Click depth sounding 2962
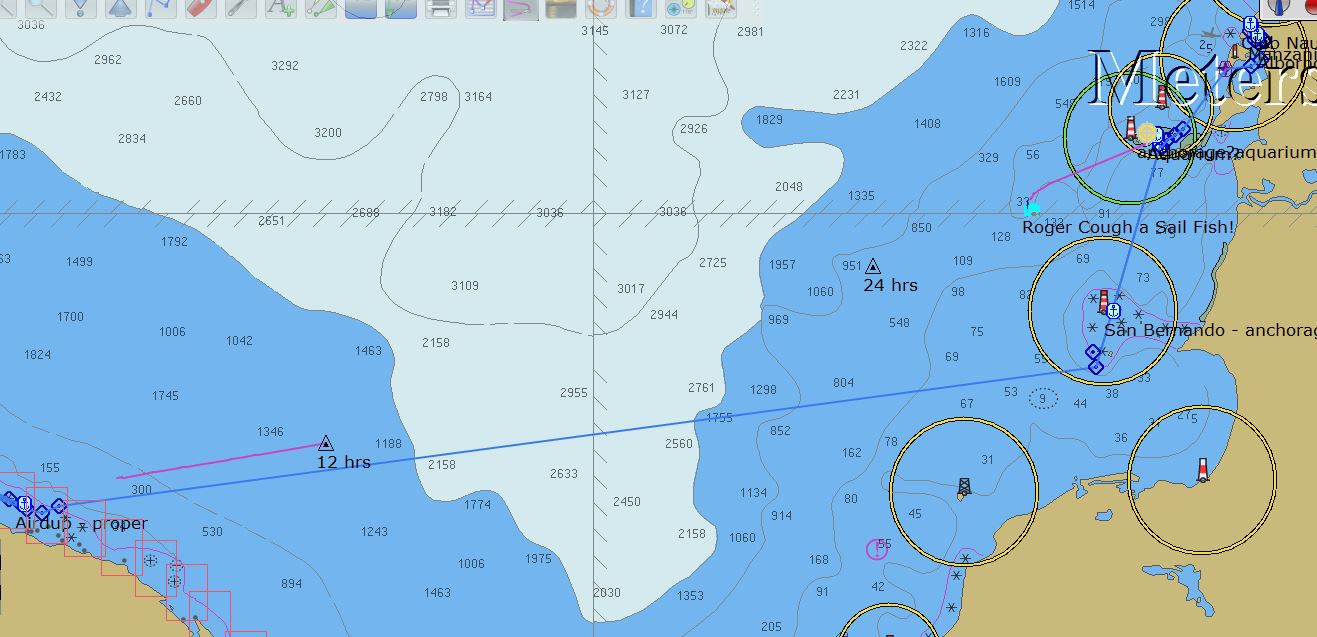The height and width of the screenshot is (637, 1317). pyautogui.click(x=108, y=59)
